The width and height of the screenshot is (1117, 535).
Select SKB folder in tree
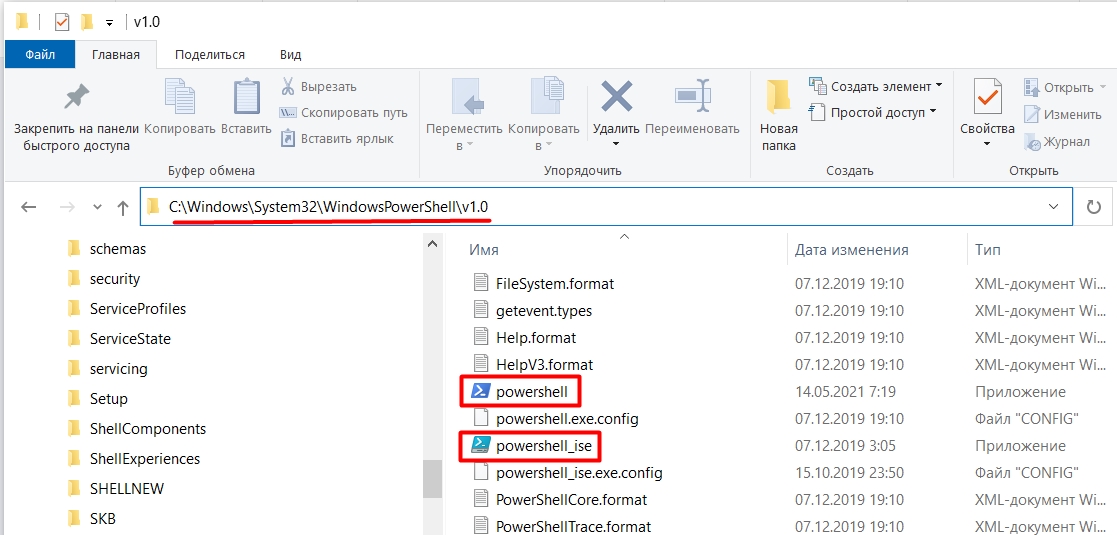coord(93,519)
